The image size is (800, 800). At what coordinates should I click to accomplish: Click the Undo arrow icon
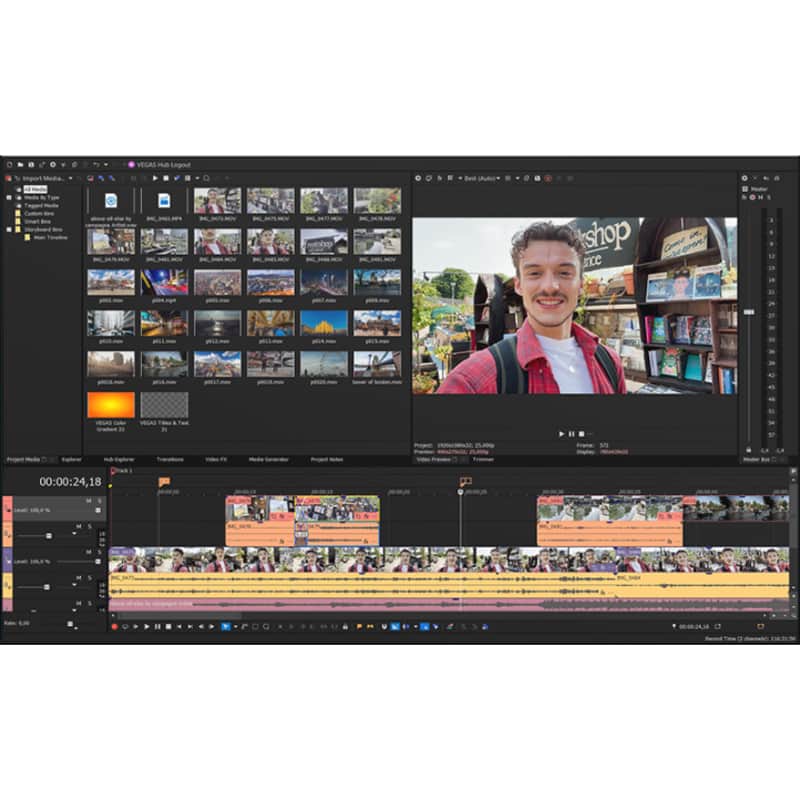click(x=96, y=165)
